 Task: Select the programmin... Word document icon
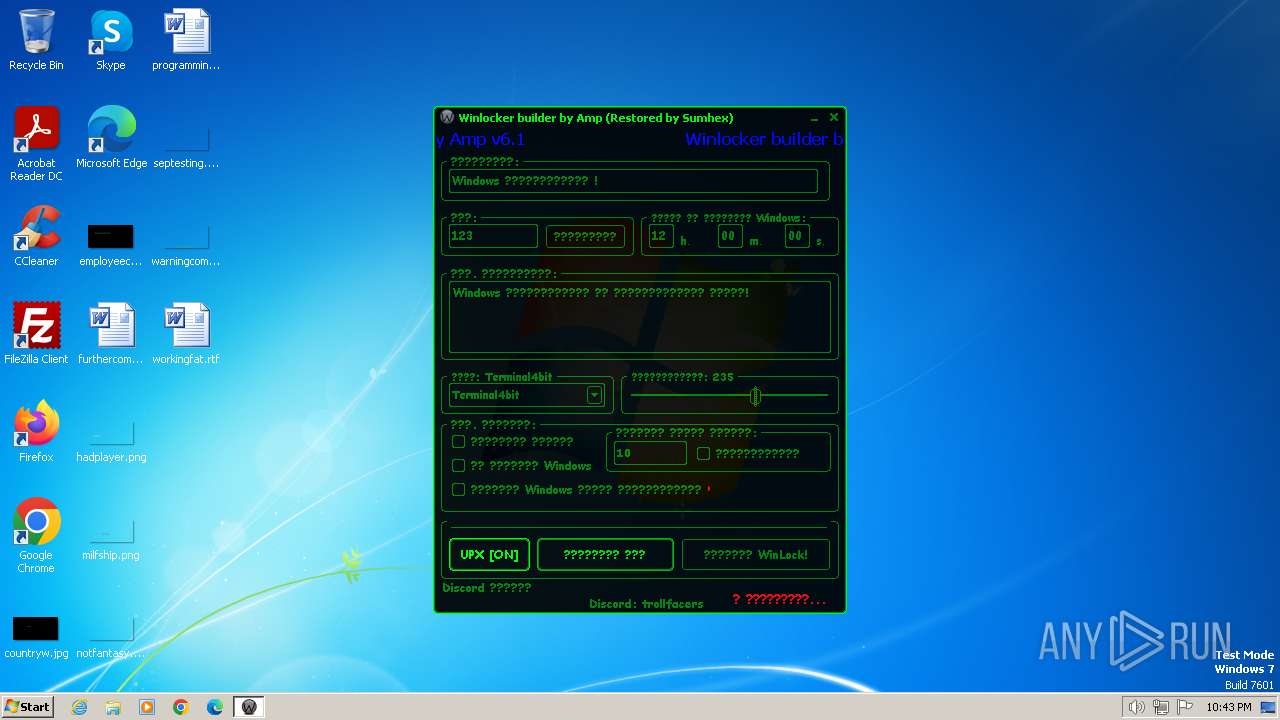tap(186, 40)
